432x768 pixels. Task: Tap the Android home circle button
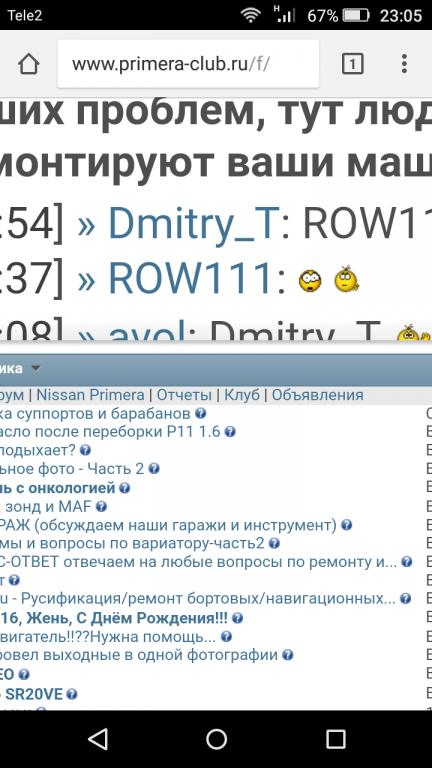click(216, 739)
